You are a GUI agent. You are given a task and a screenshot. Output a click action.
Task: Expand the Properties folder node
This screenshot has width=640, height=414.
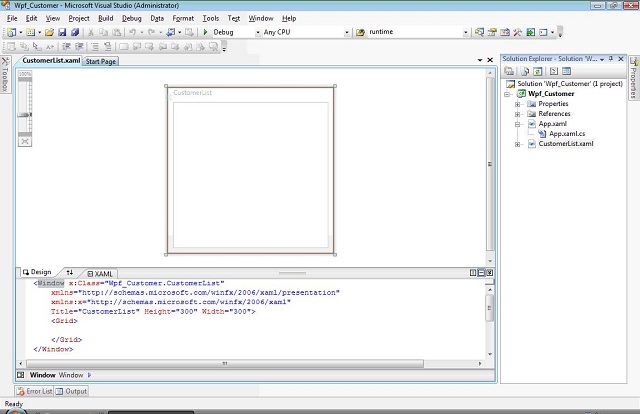point(517,104)
